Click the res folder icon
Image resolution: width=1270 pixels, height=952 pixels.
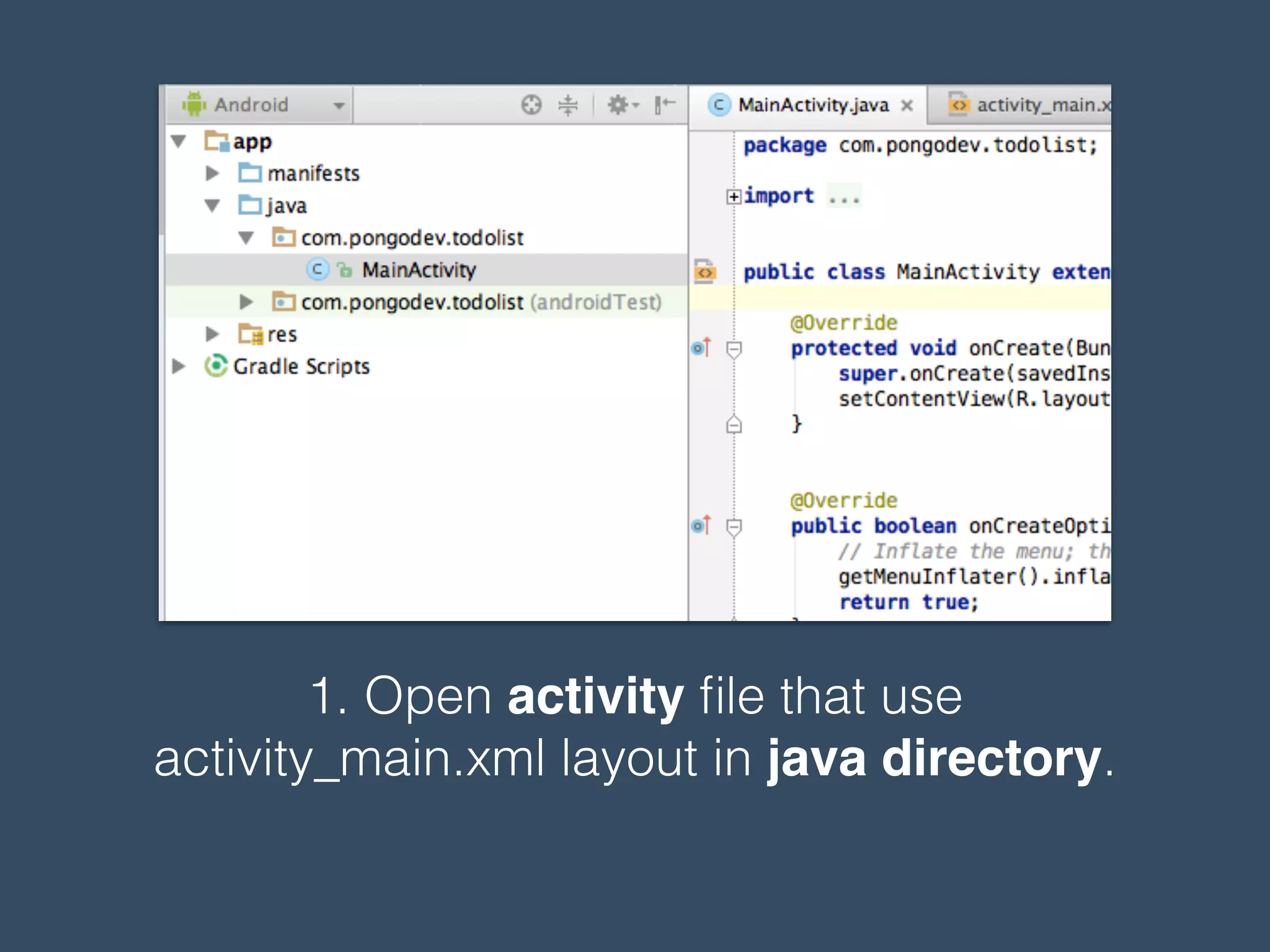pyautogui.click(x=251, y=335)
